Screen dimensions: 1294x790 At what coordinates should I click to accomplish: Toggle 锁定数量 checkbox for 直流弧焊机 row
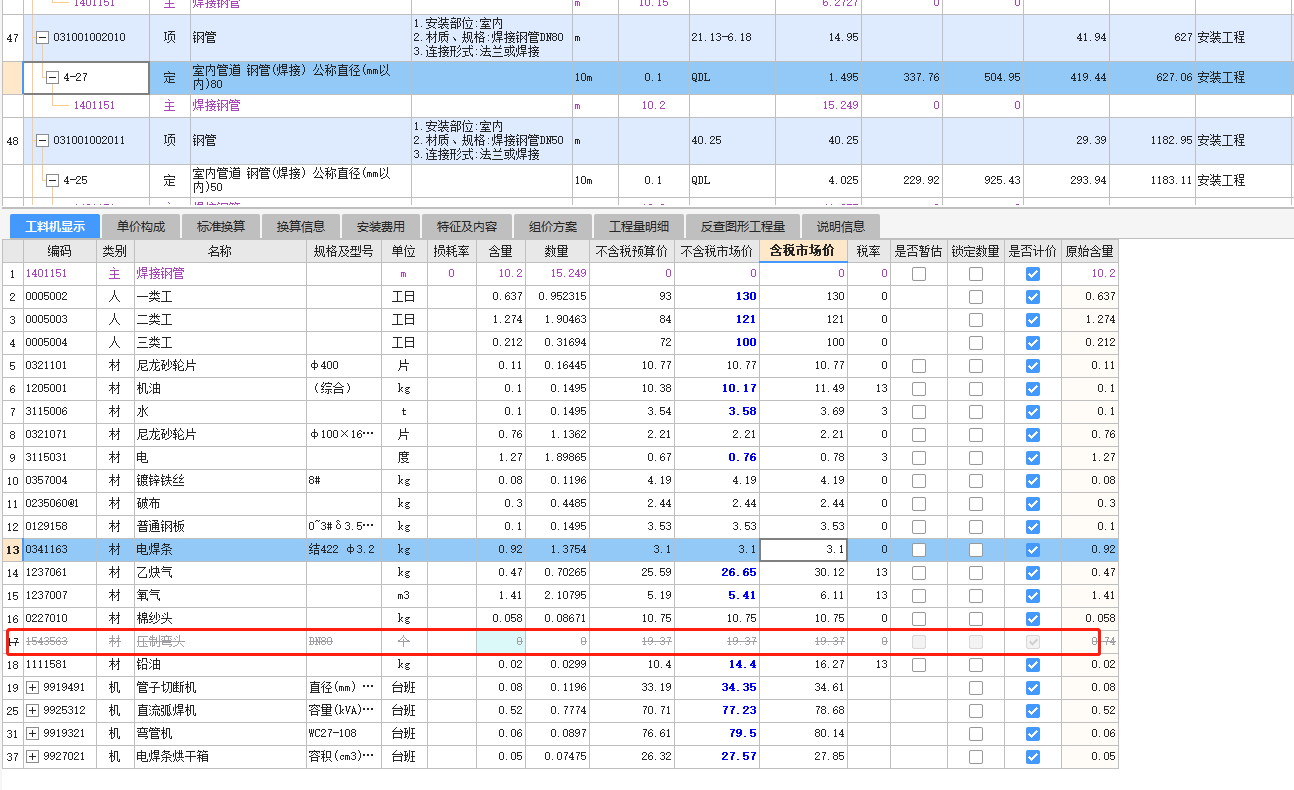click(x=975, y=710)
